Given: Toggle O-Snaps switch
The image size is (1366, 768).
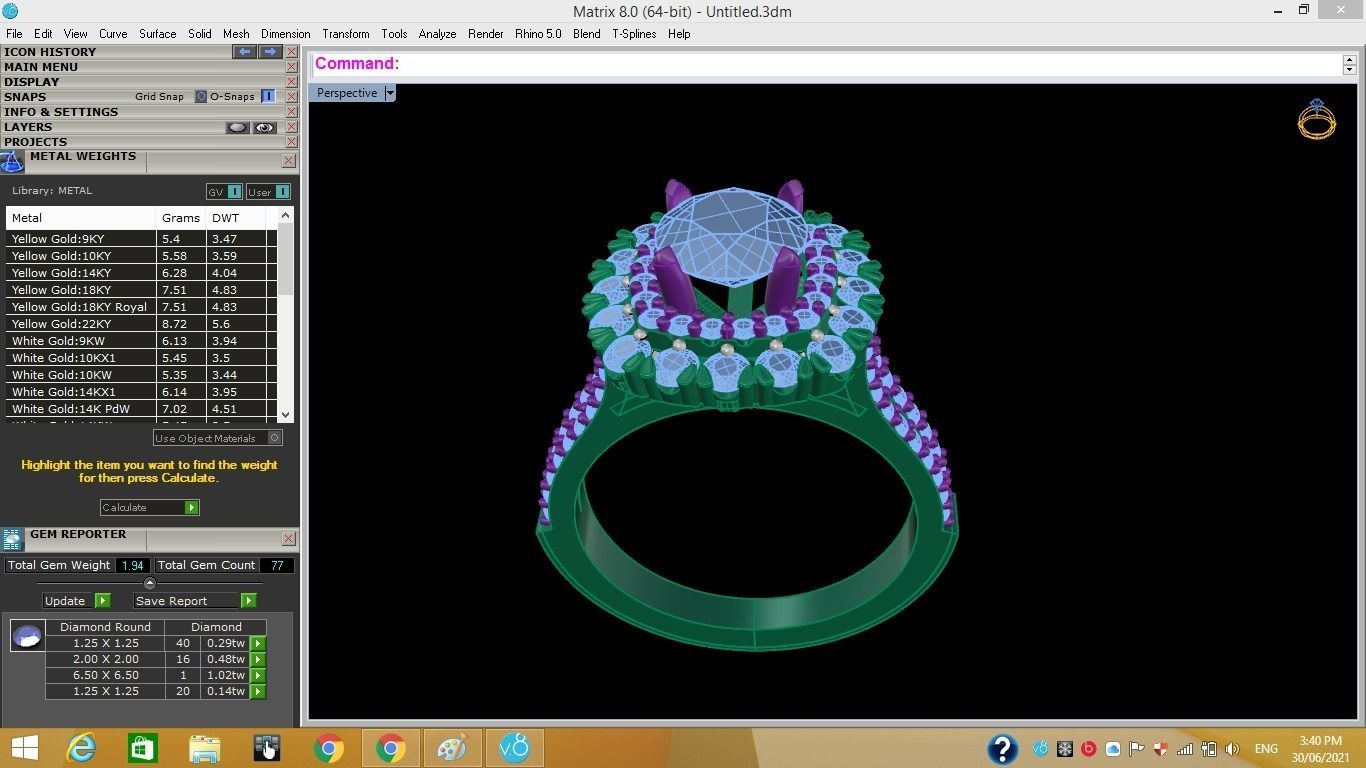Looking at the screenshot, I should (268, 97).
